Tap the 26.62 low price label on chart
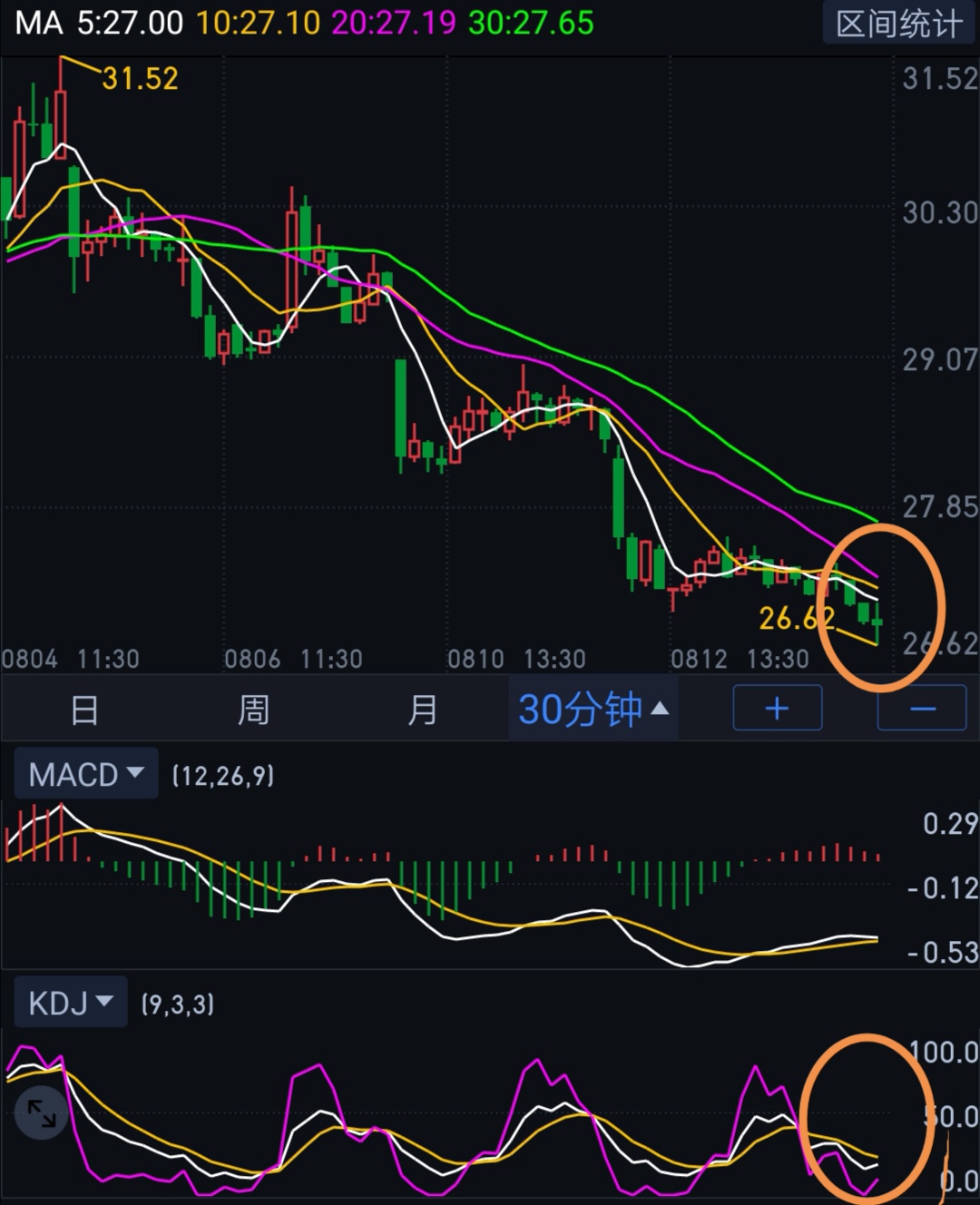This screenshot has width=980, height=1205. point(797,619)
